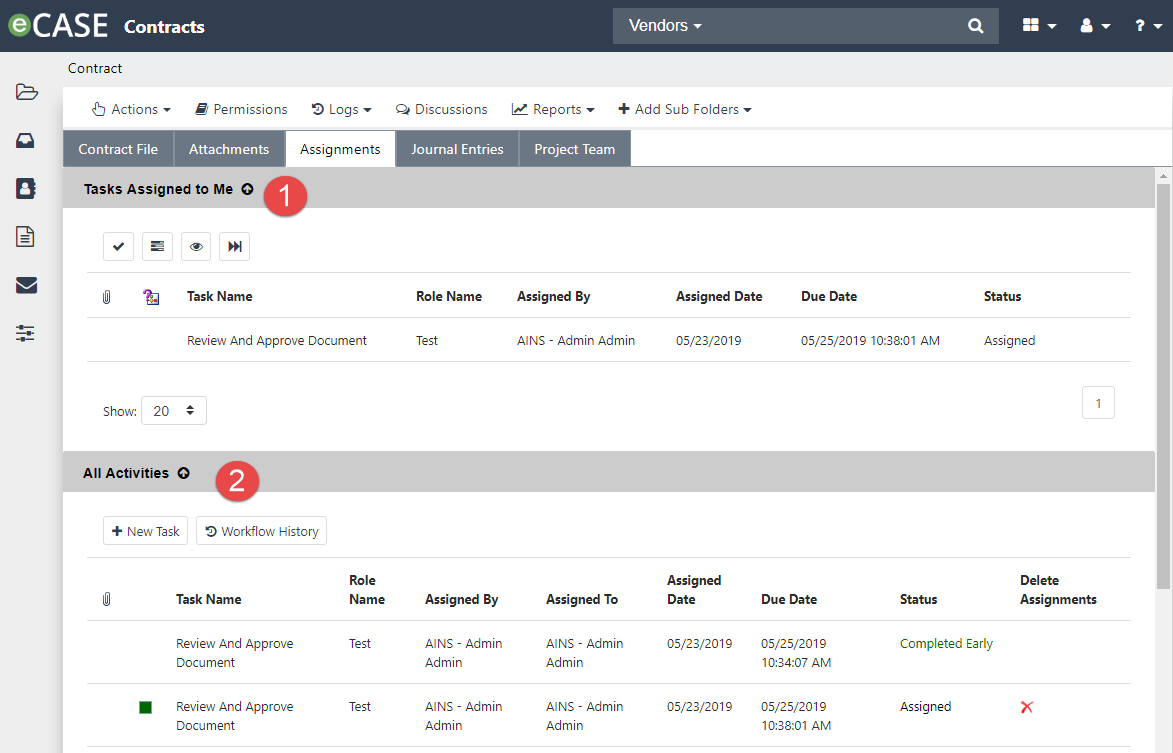The image size is (1173, 753).
Task: Click the eCASE logo
Action: [x=58, y=25]
